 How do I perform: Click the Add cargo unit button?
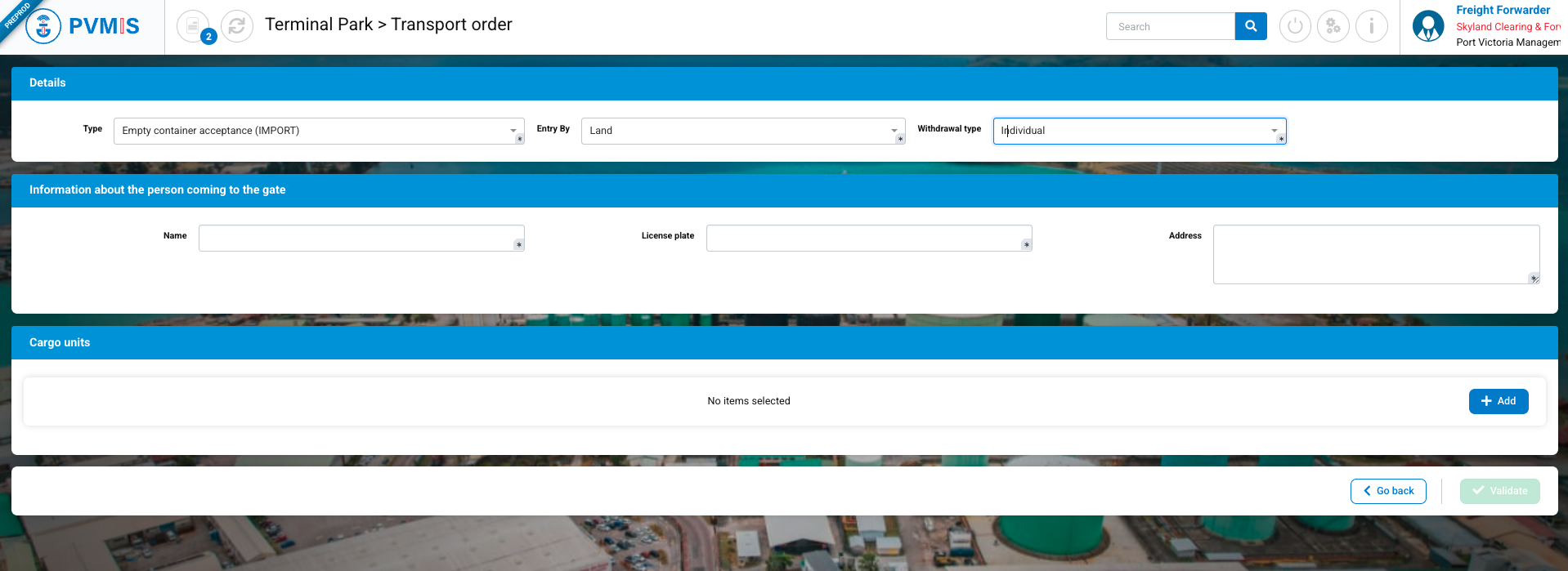tap(1498, 401)
